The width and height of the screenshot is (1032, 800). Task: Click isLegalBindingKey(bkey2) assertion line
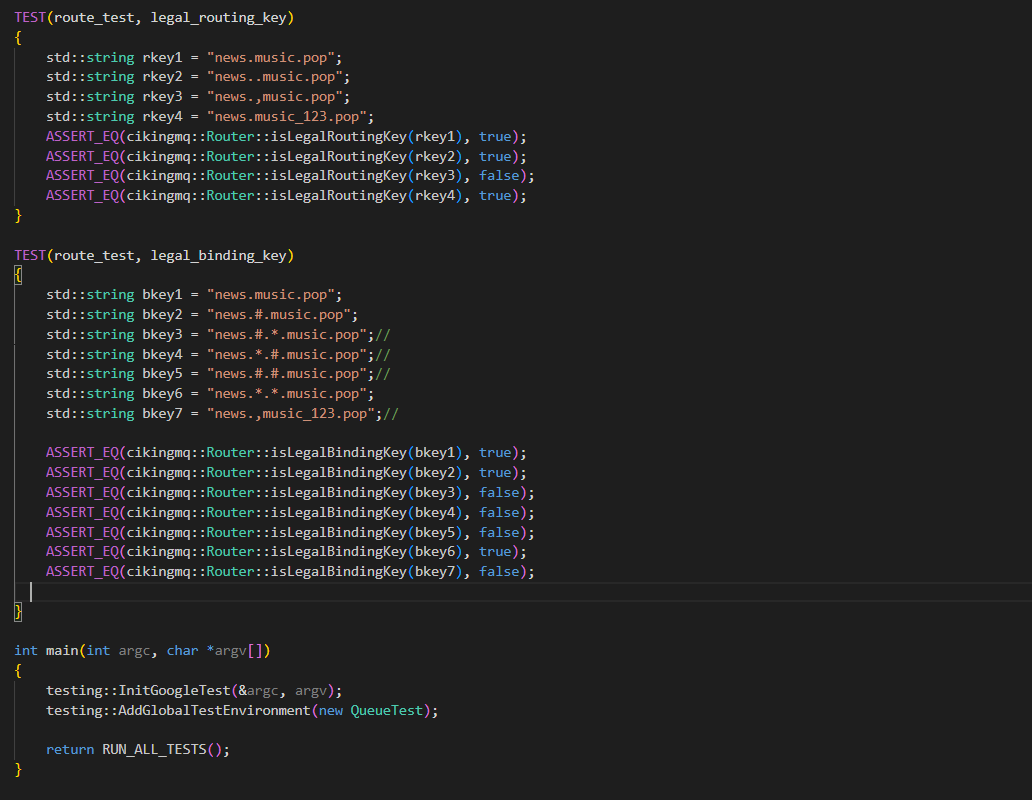click(286, 472)
